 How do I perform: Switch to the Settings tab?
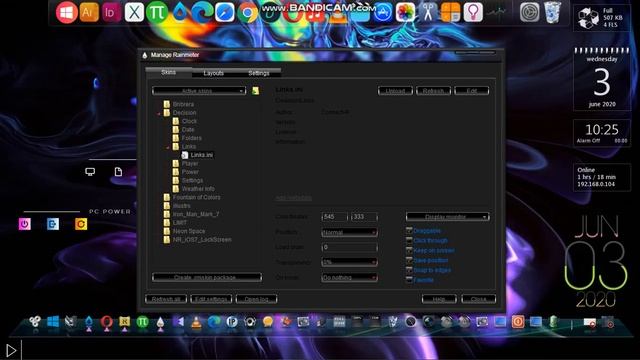(259, 73)
